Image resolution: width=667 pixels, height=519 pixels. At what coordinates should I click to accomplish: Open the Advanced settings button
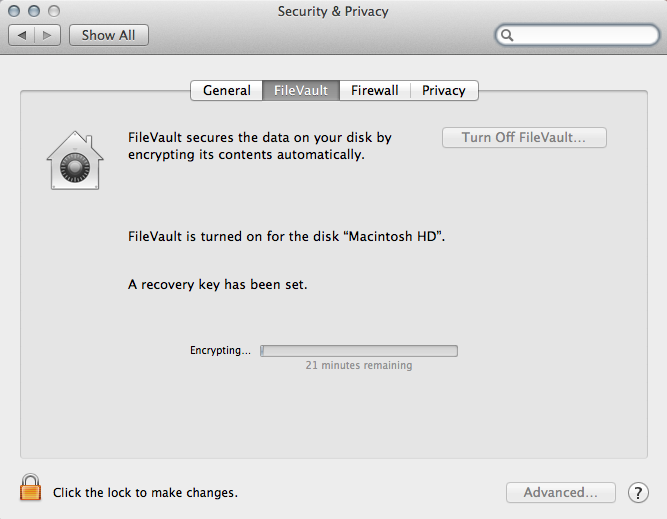click(560, 492)
